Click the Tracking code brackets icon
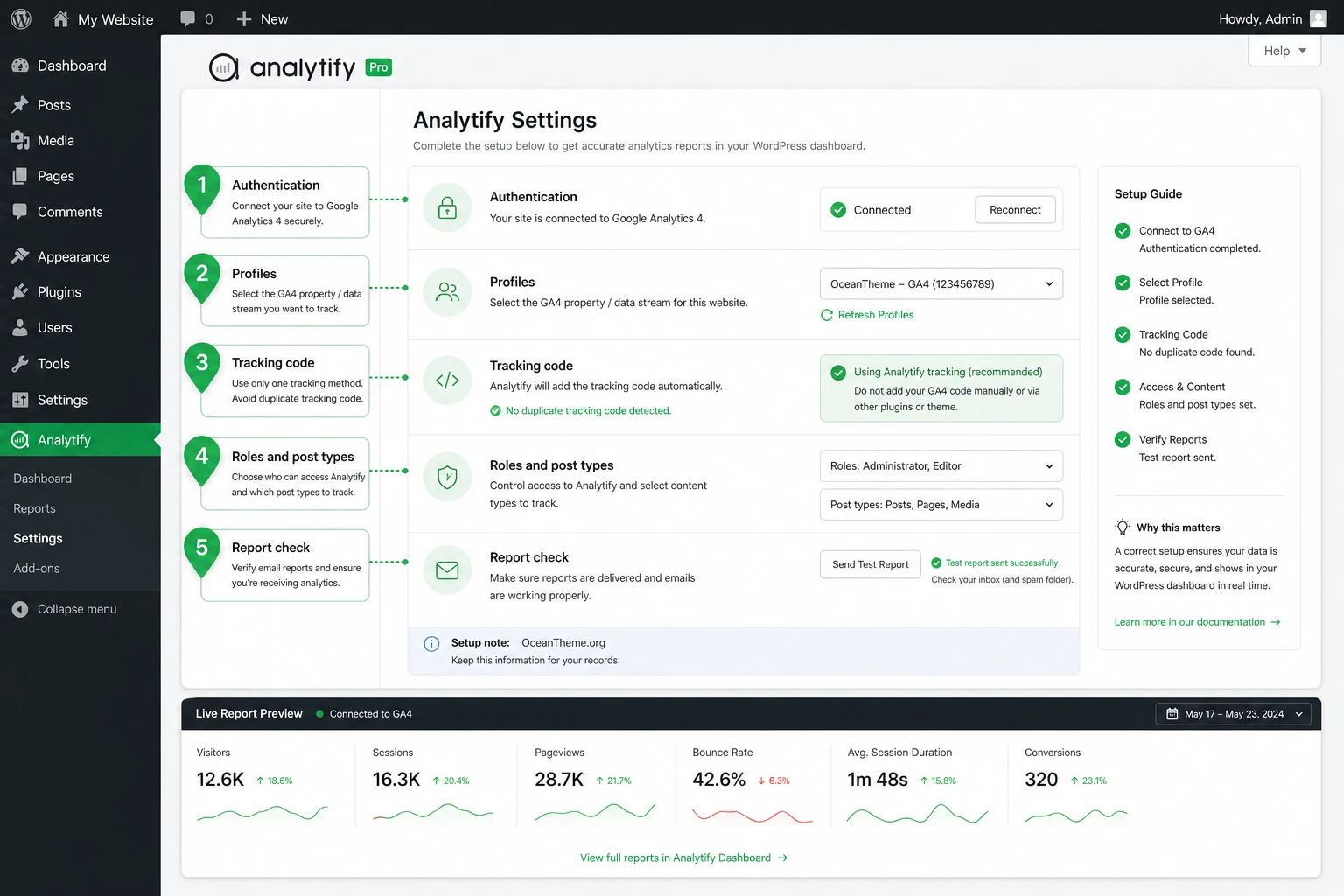 [447, 381]
